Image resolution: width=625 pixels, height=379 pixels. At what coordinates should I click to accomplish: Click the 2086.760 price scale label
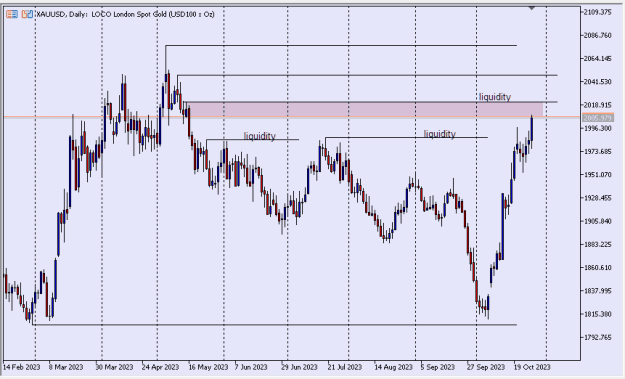597,35
